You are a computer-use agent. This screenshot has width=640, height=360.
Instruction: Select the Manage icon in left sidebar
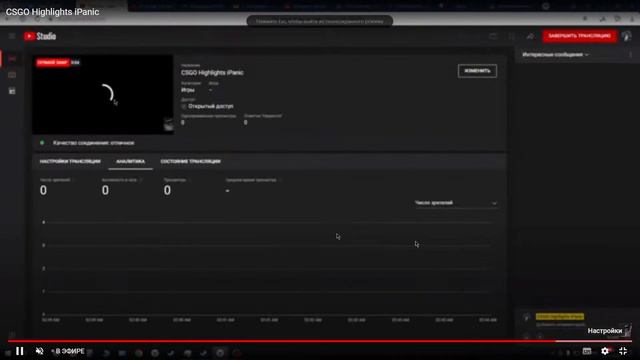pos(12,91)
